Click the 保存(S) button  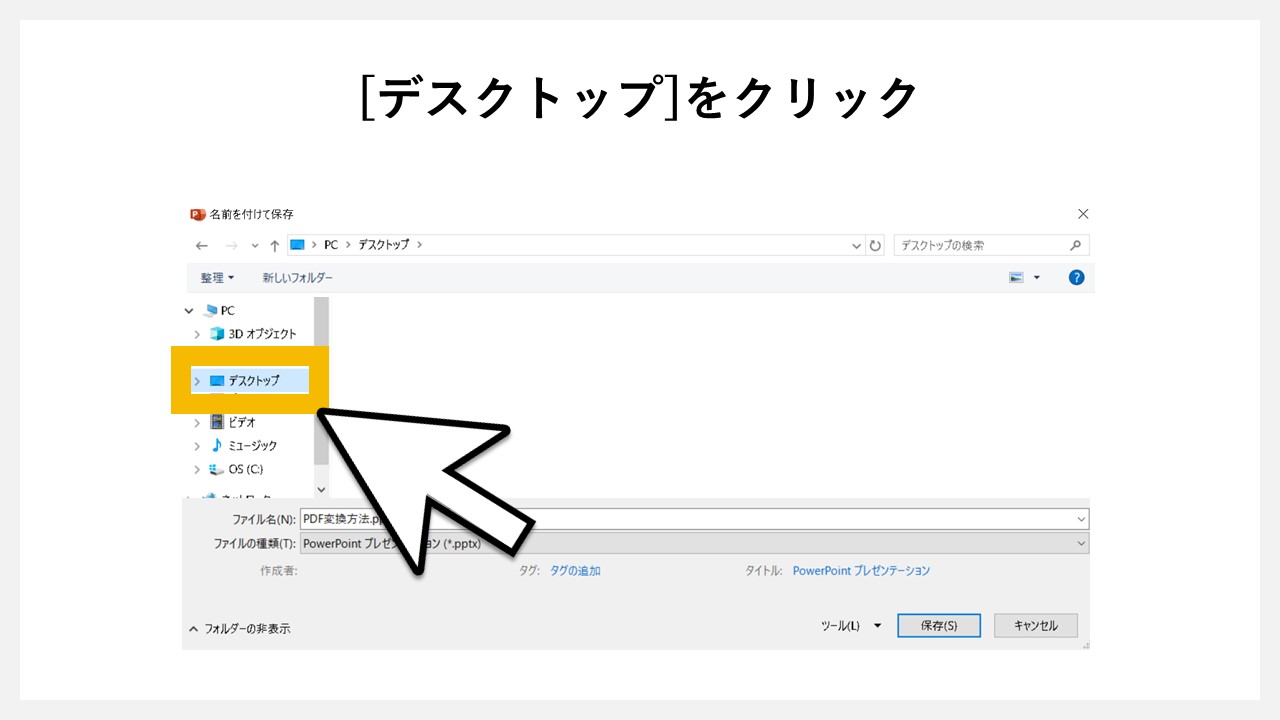pos(938,625)
